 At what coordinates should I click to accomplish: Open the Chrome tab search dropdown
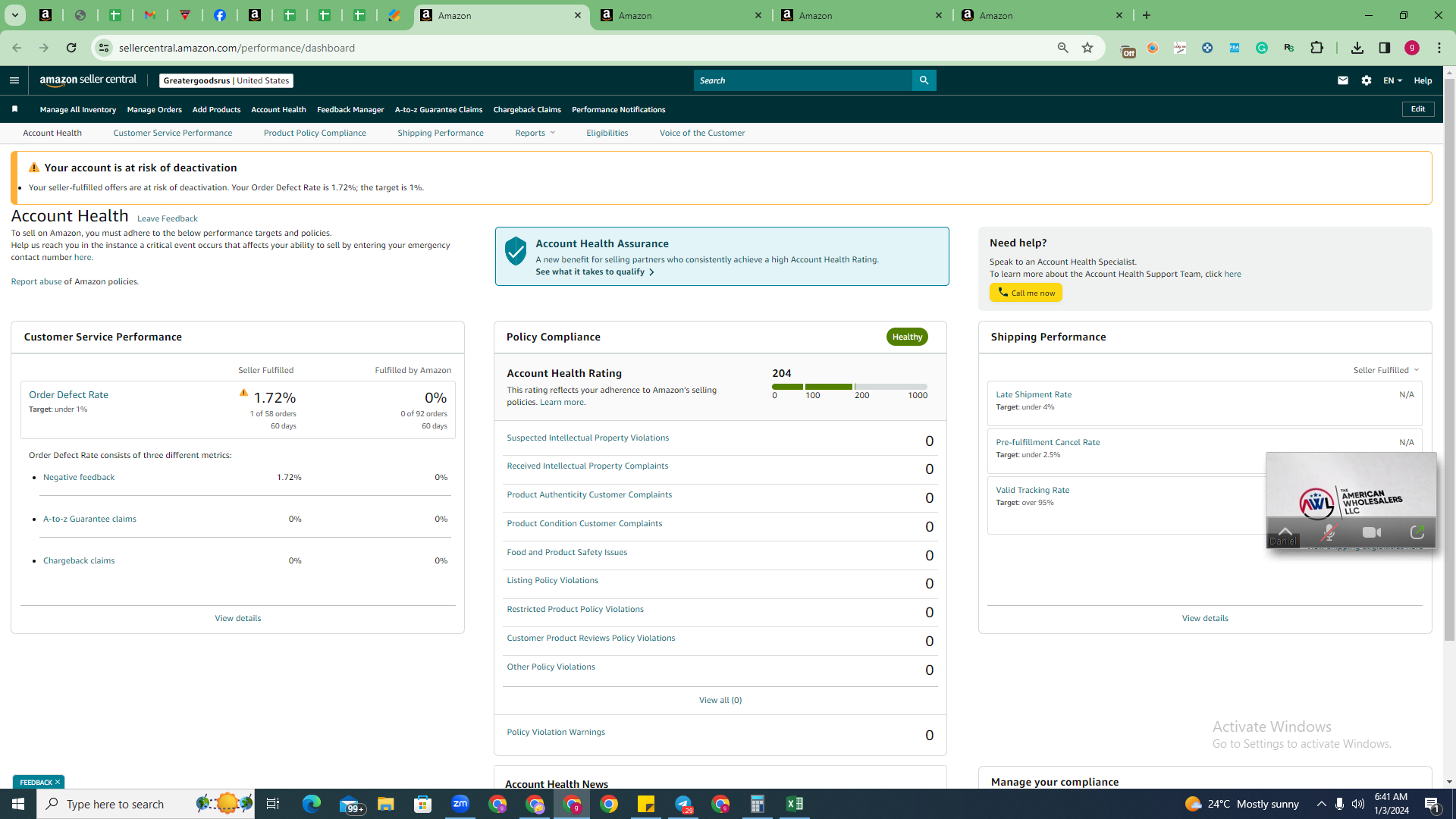point(14,15)
